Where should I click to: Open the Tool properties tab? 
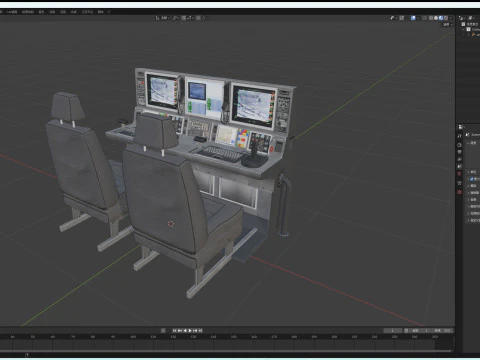[x=459, y=136]
